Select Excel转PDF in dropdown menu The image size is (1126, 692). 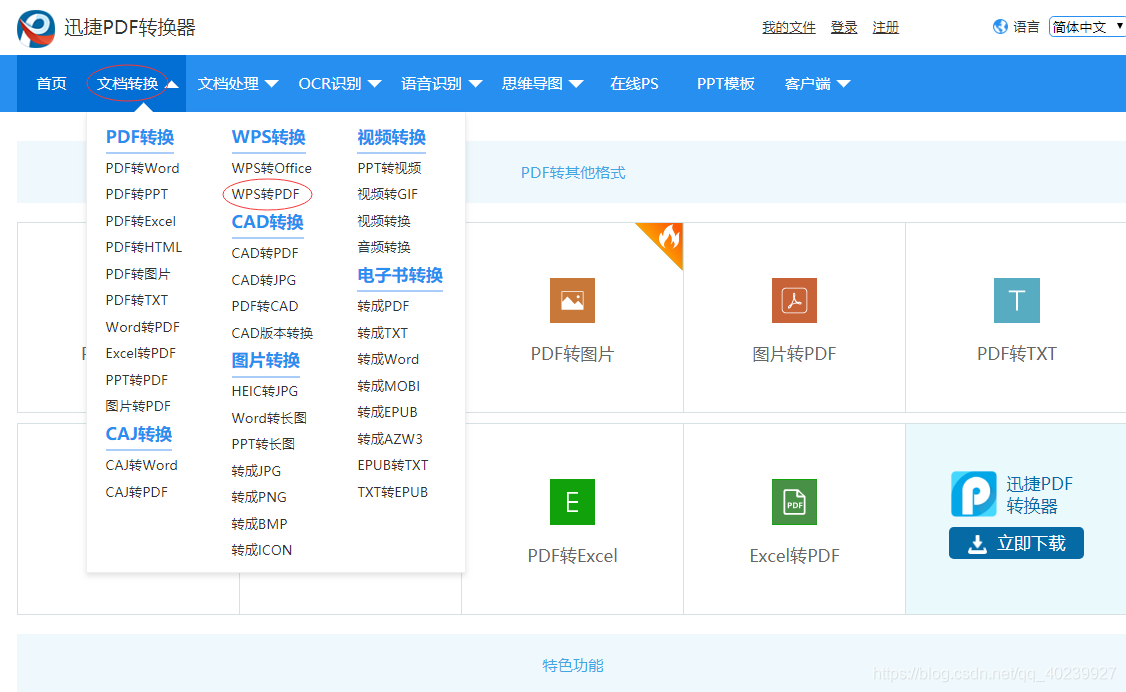click(141, 353)
